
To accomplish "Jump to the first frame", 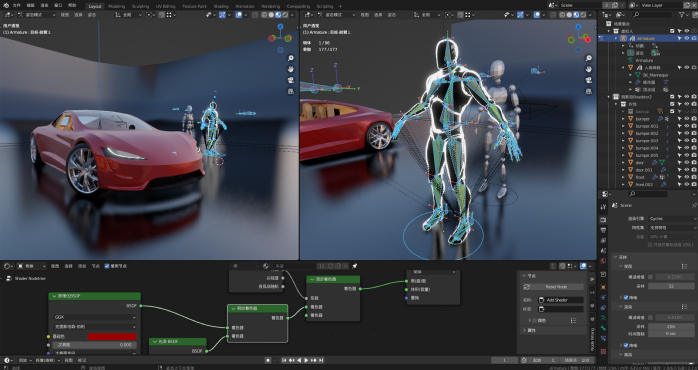I will pyautogui.click(x=284, y=360).
